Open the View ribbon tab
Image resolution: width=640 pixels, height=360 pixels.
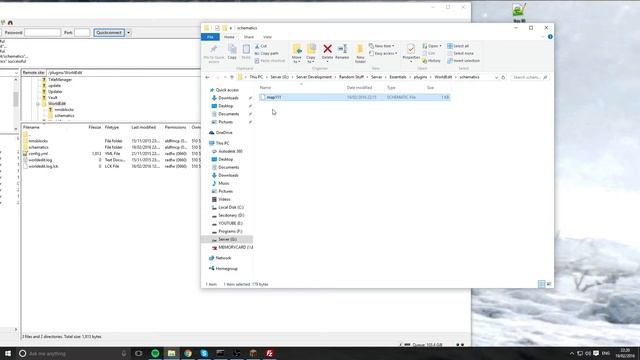[x=267, y=37]
